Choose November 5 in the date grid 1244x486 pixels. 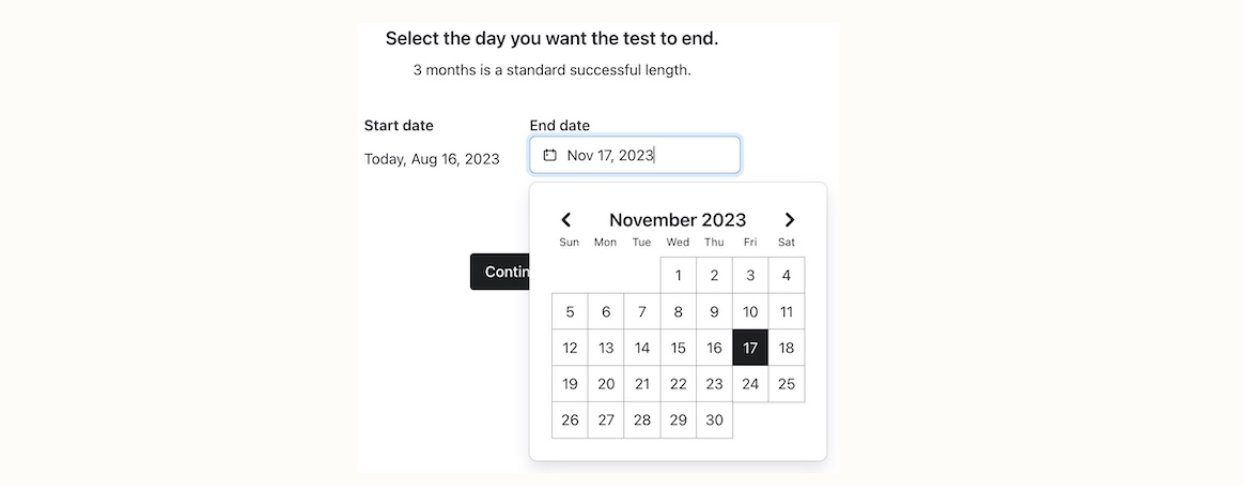pos(570,312)
